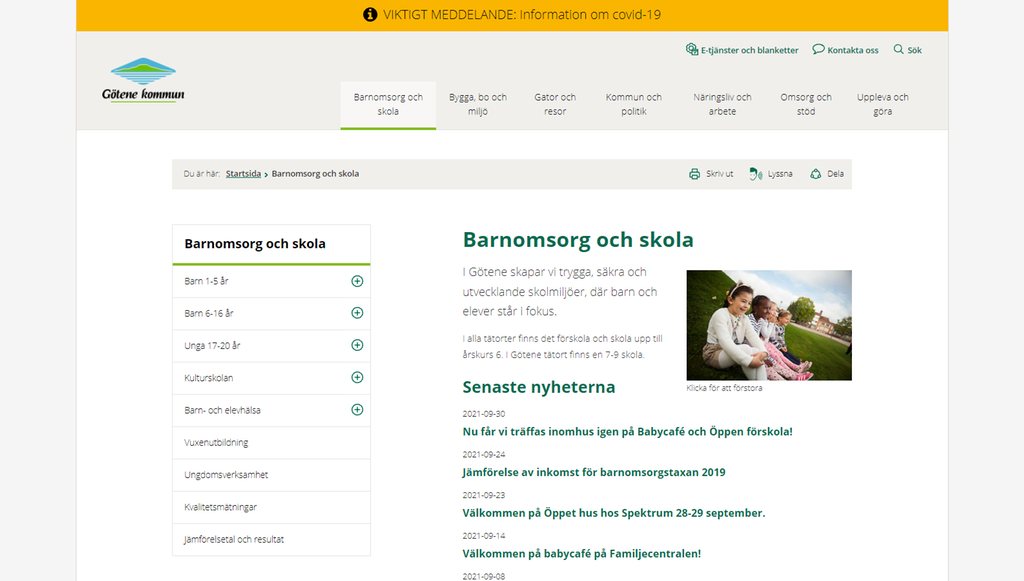
Task: Select Vuxenutbildning in the sidebar menu
Action: 216,442
